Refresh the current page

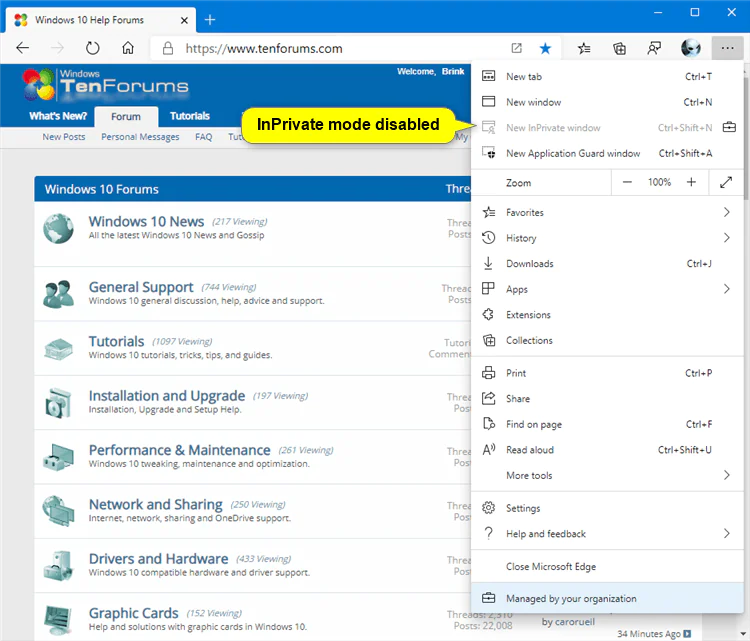click(x=92, y=48)
